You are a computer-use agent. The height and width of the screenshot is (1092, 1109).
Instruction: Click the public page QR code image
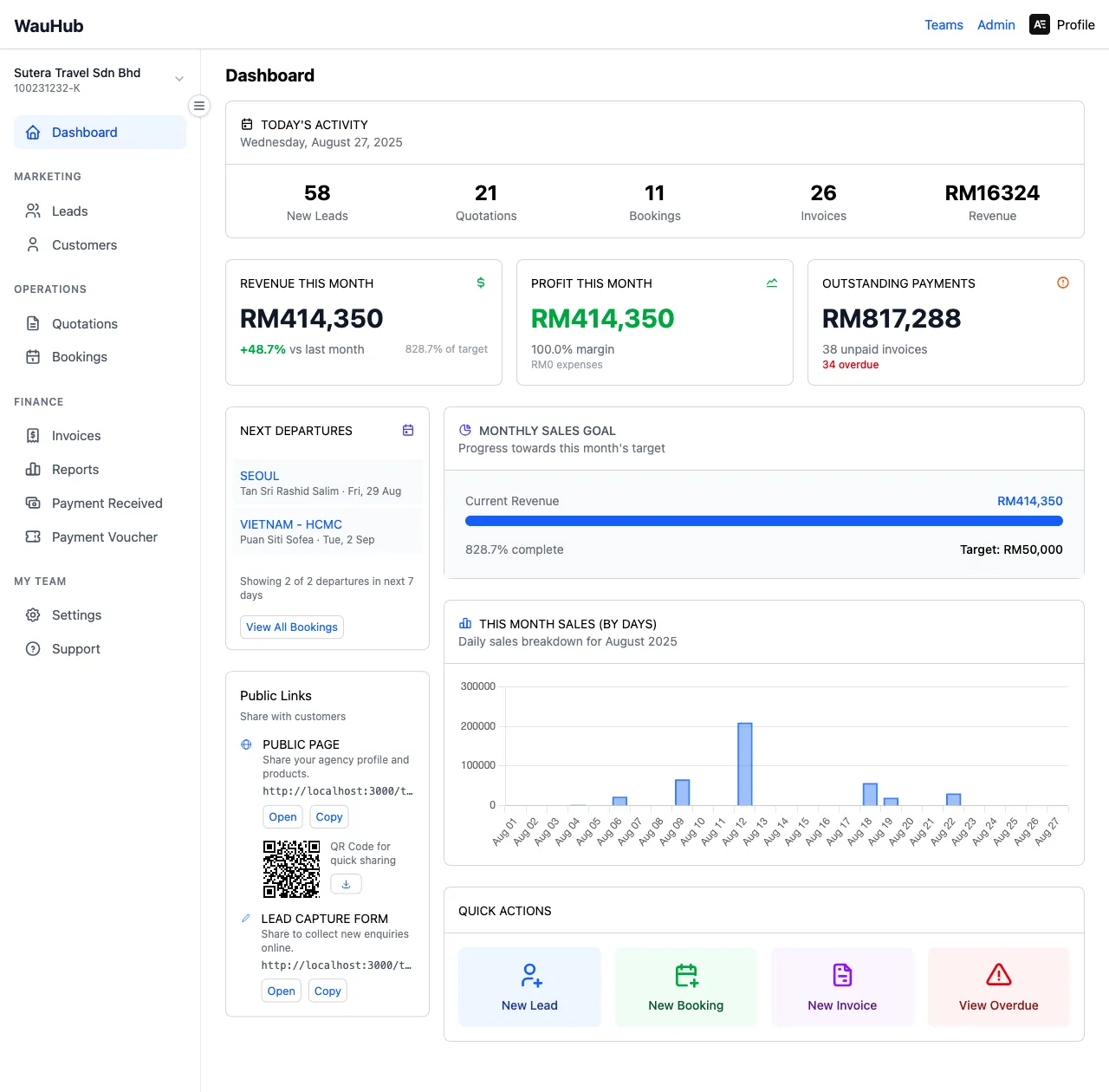(292, 869)
